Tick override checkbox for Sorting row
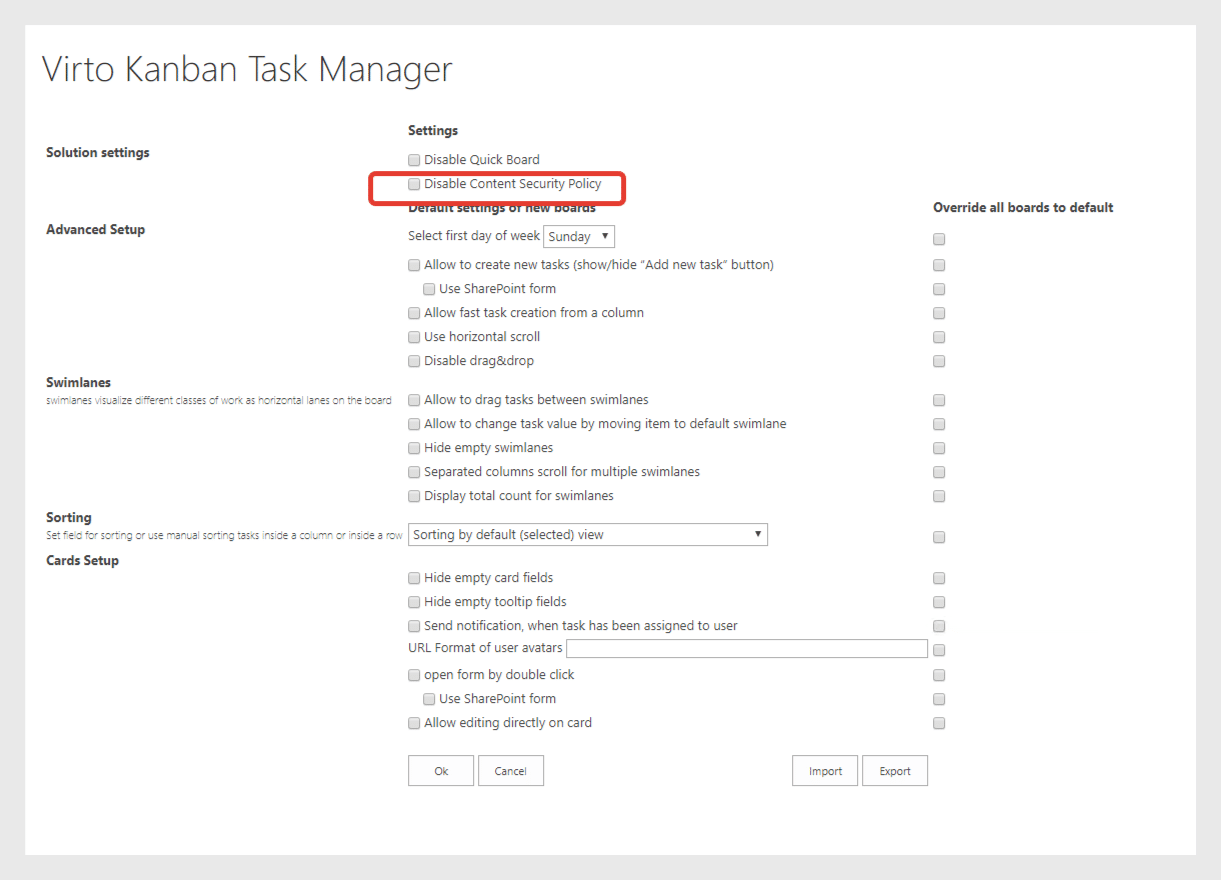 939,538
